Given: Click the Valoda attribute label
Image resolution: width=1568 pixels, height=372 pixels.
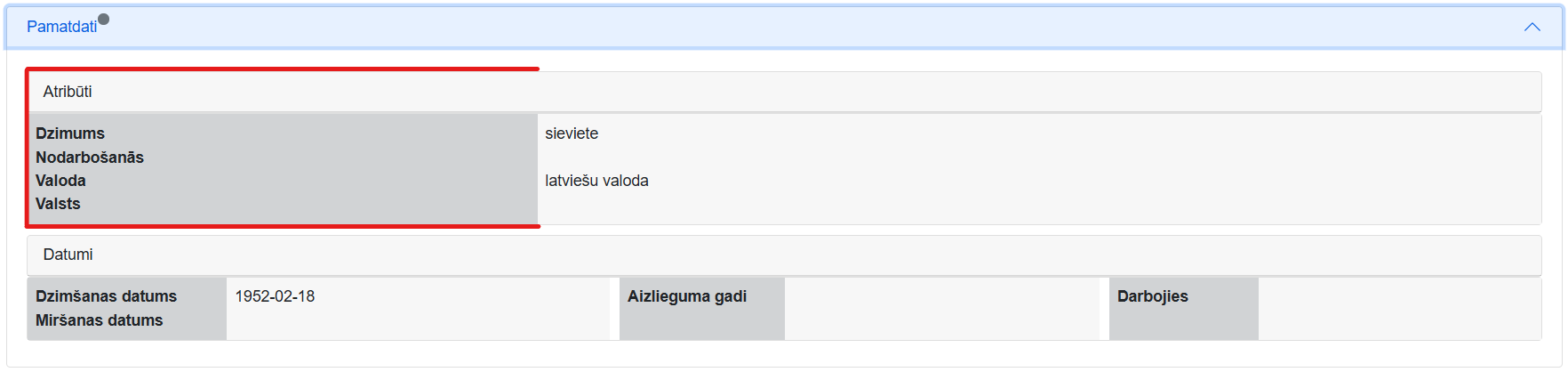Looking at the screenshot, I should pyautogui.click(x=60, y=181).
